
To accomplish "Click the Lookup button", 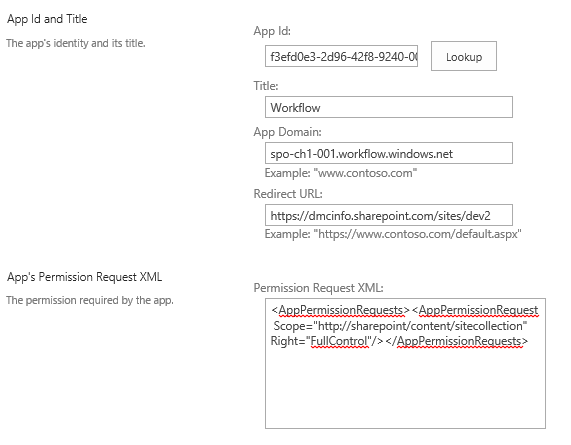I will click(x=464, y=56).
